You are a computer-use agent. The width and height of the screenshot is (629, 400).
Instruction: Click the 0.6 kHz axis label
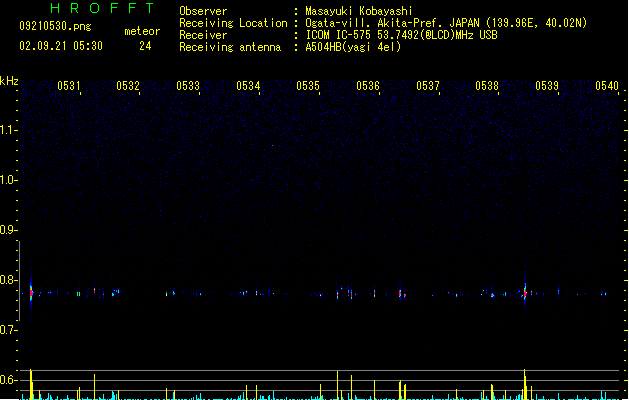point(9,380)
